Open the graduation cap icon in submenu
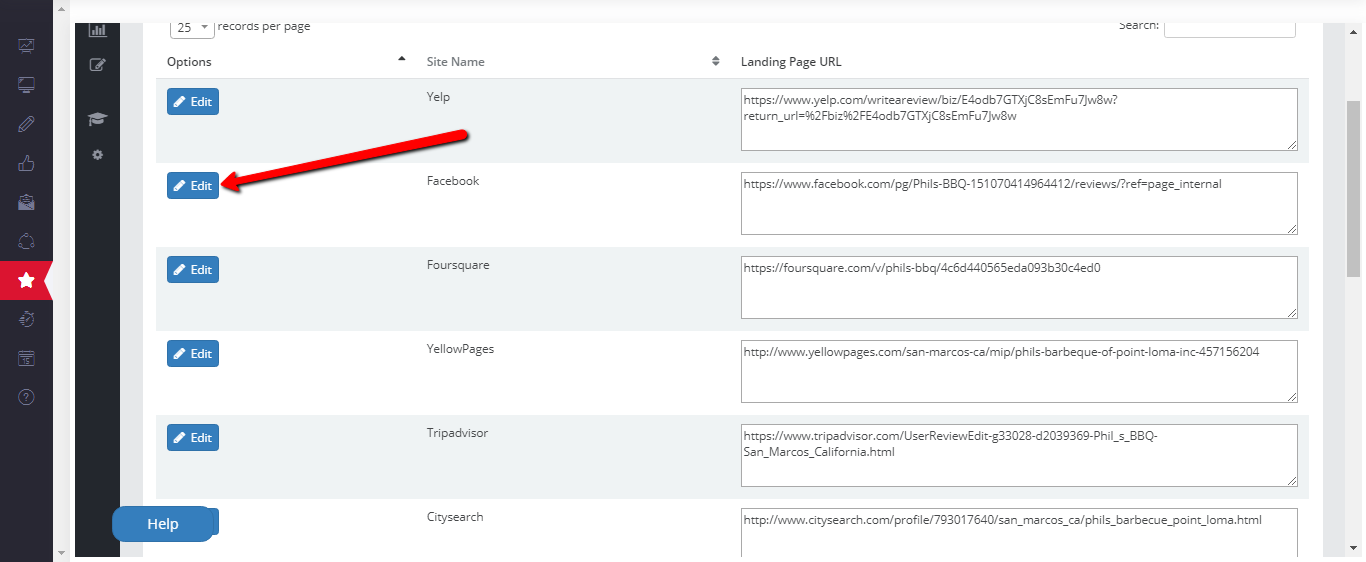 tap(97, 119)
